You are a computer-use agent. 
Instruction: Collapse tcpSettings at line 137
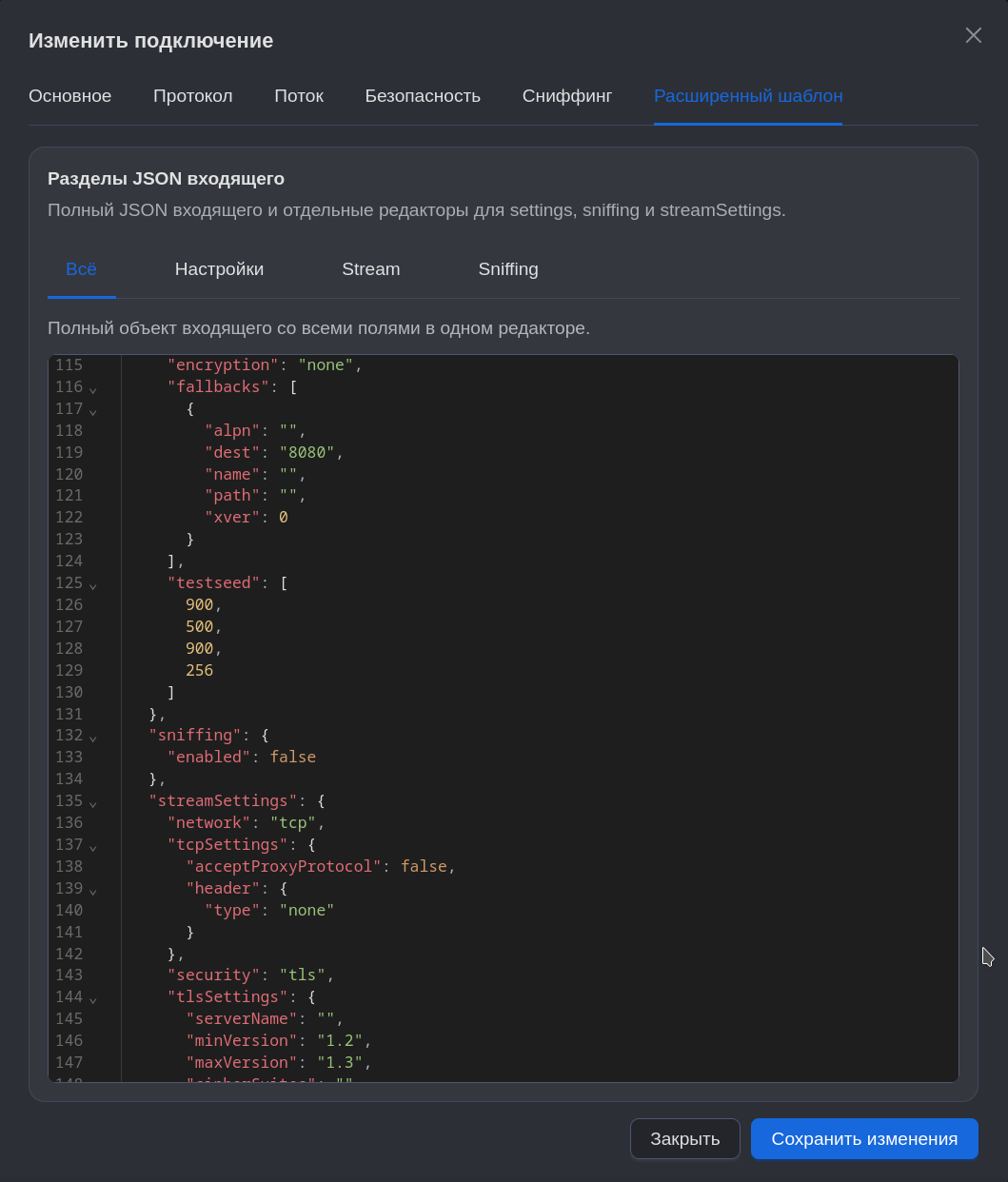click(x=93, y=846)
